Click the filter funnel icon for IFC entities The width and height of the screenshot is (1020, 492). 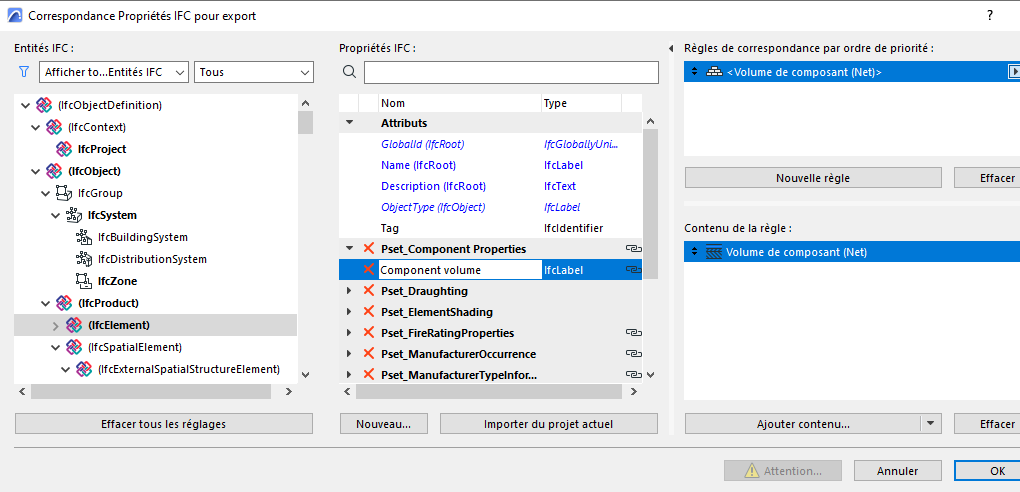coord(24,72)
